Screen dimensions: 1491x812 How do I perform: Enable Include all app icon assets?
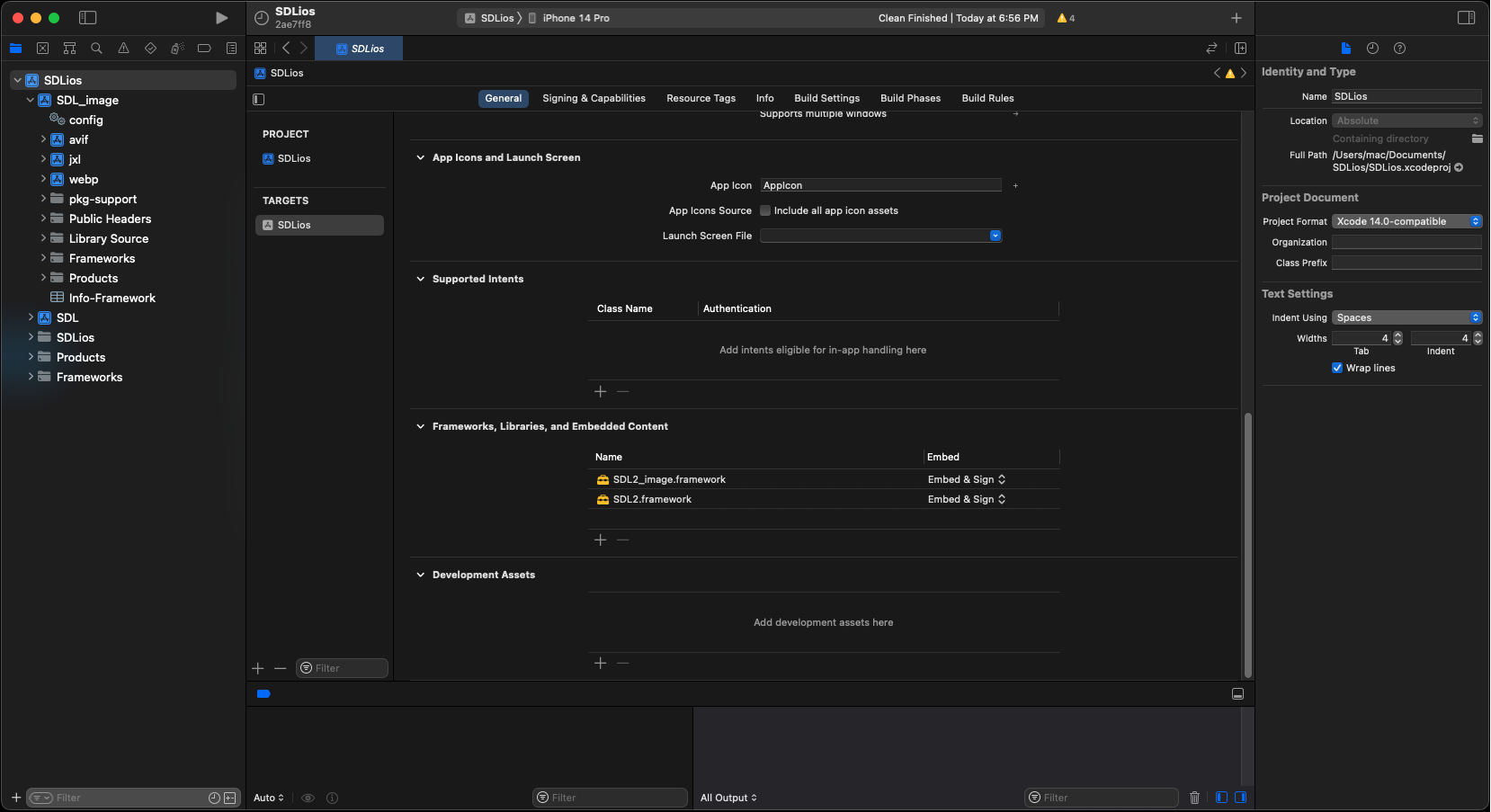(x=765, y=210)
